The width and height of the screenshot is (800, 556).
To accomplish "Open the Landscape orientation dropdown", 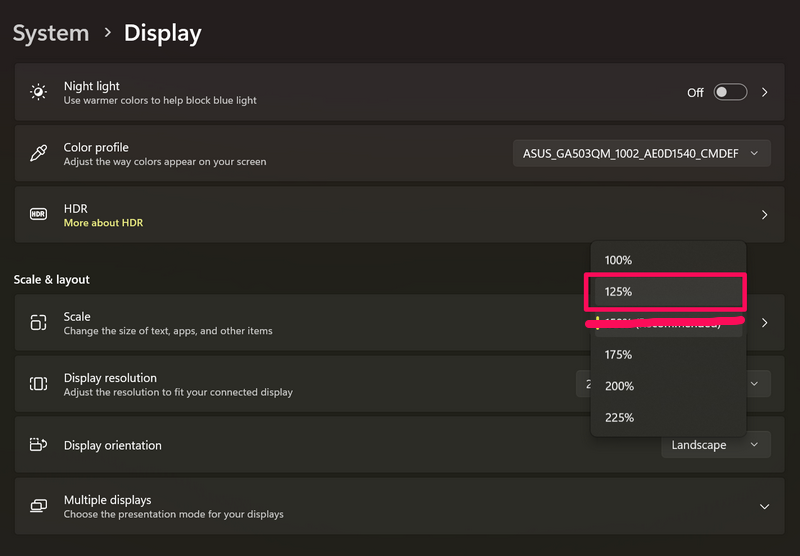I will [x=715, y=445].
